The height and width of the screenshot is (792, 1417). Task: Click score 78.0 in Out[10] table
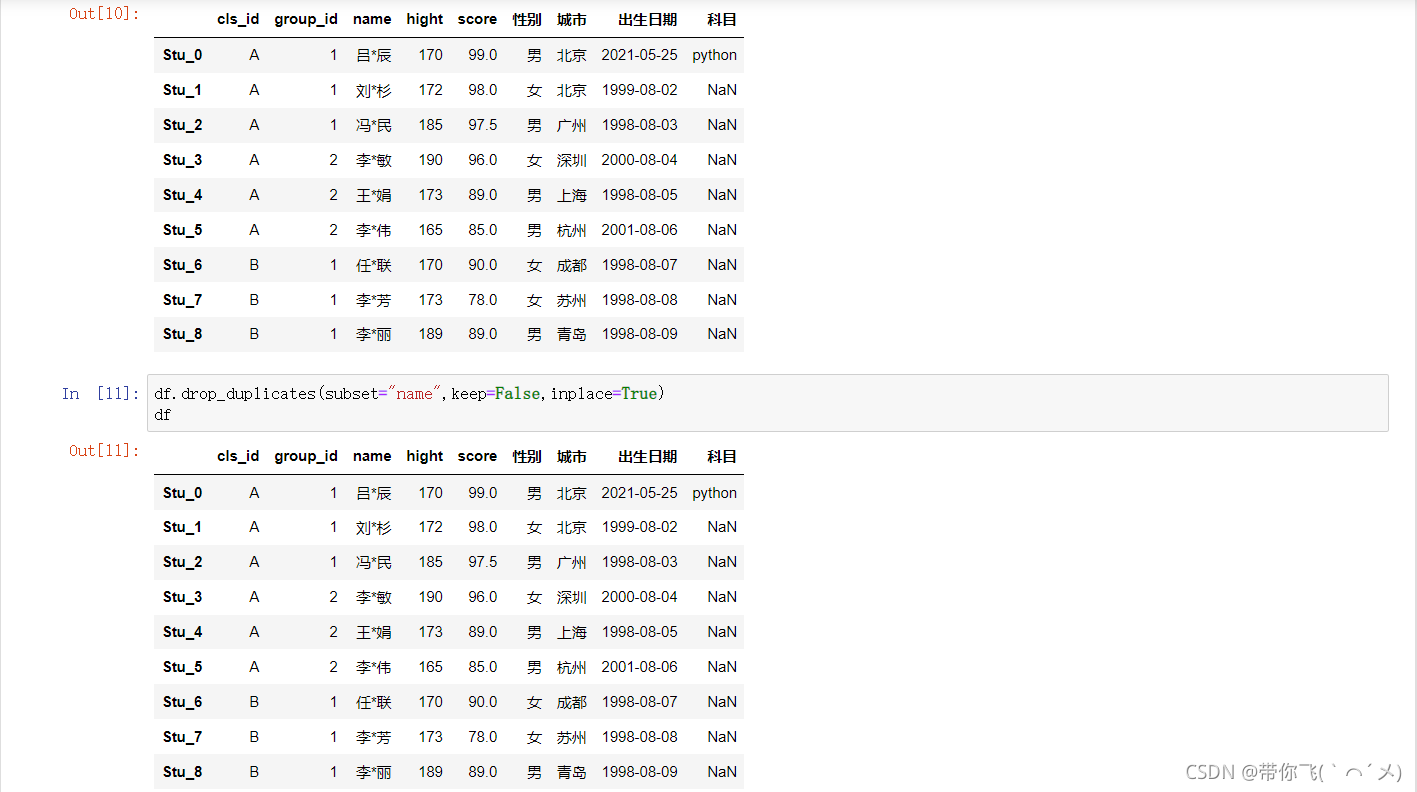point(482,300)
